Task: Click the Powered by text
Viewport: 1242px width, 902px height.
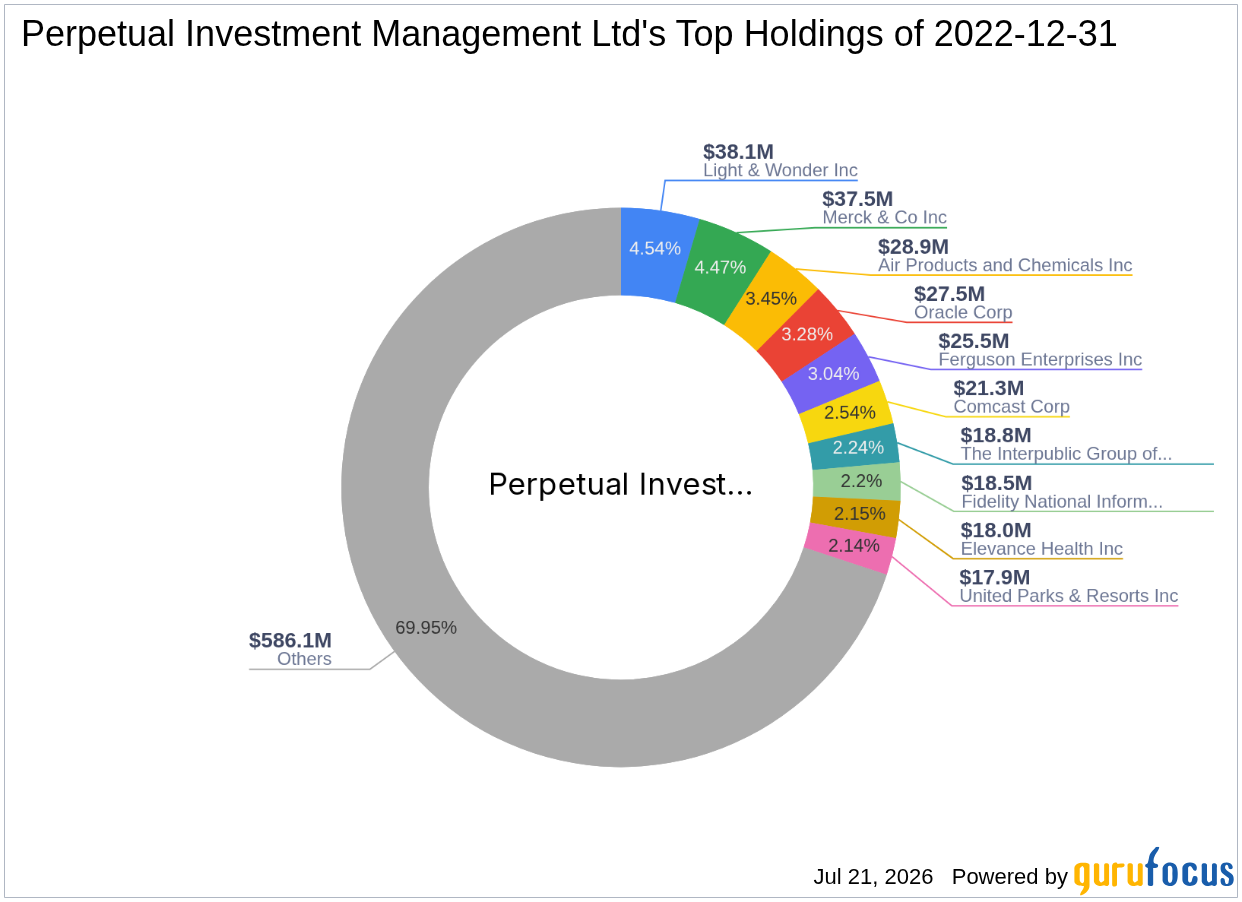Action: [x=1010, y=877]
